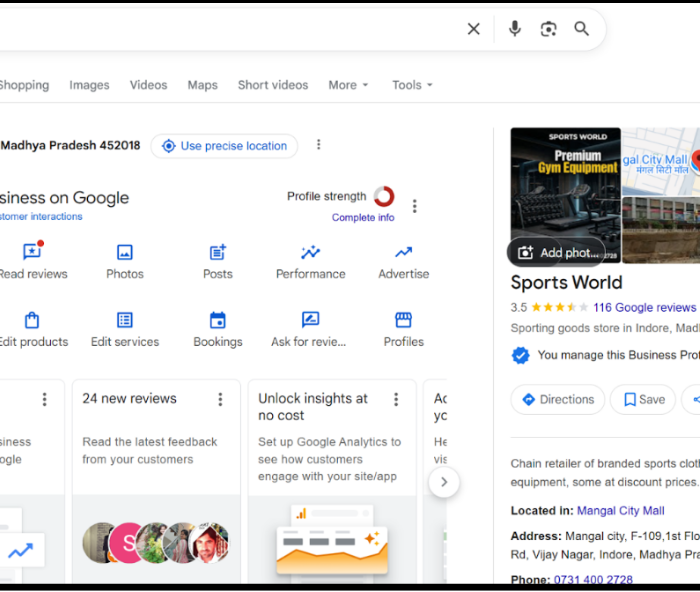This screenshot has height=592, width=700.
Task: Expand the More search filter dropdown
Action: (x=348, y=85)
